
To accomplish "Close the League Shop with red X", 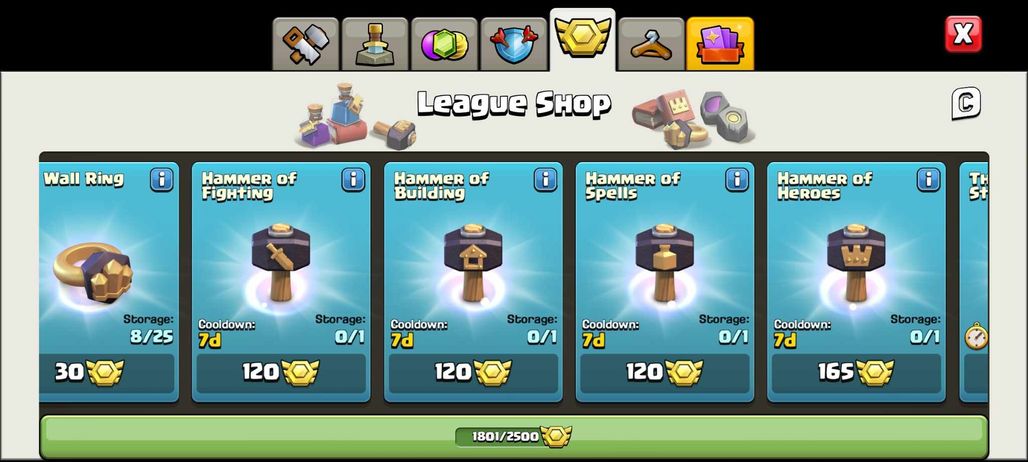I will (x=963, y=34).
